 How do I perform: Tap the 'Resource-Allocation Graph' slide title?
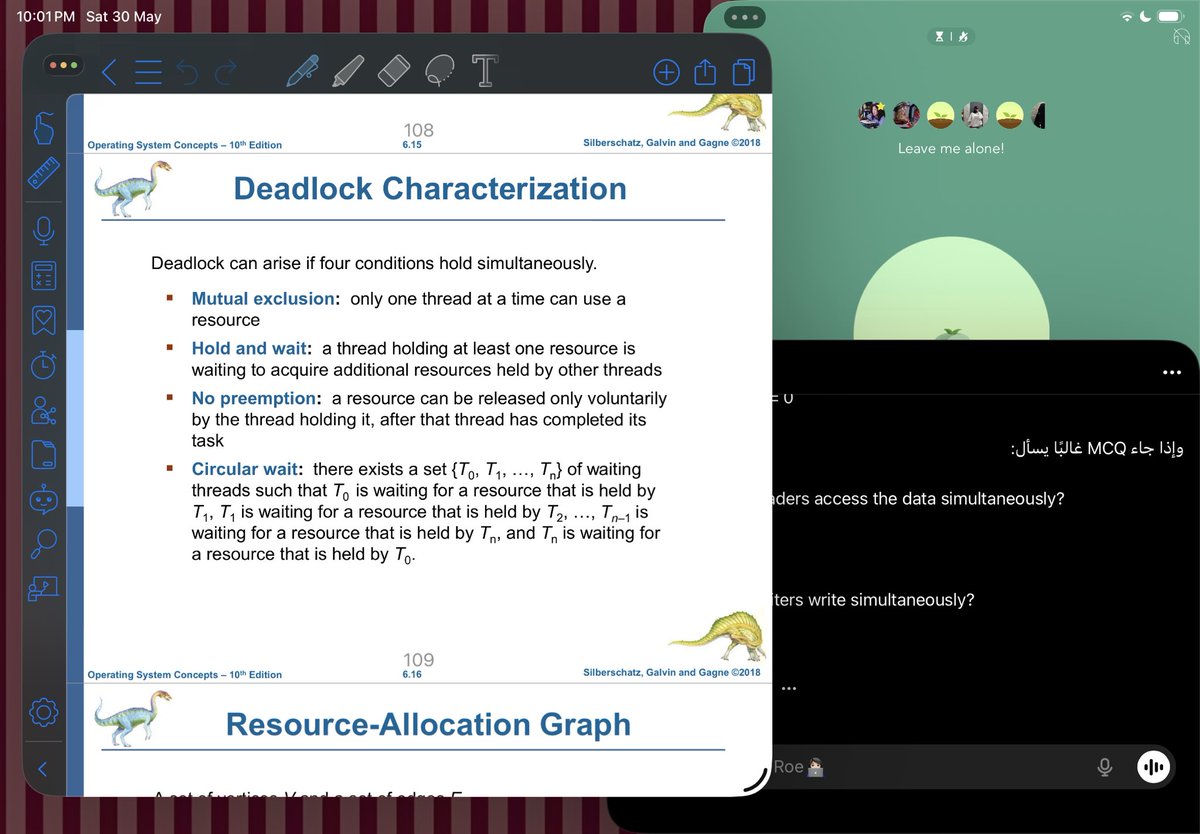click(x=428, y=724)
